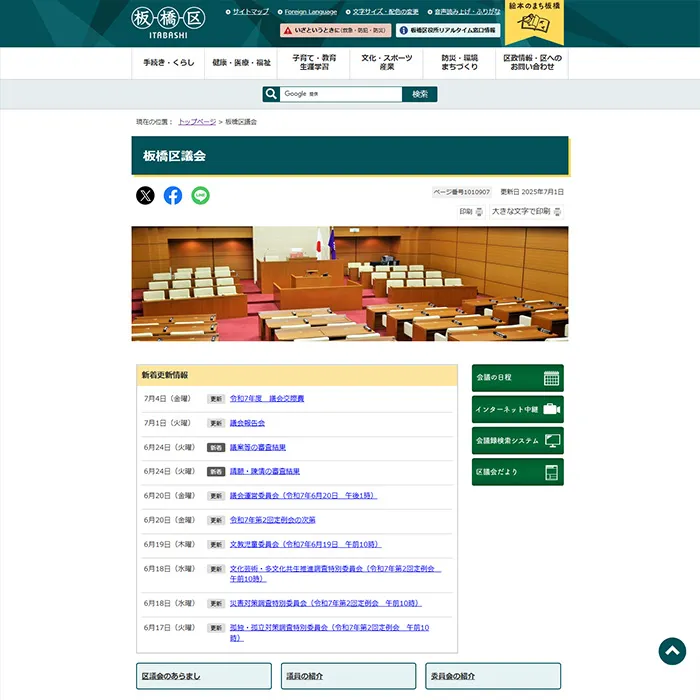Screen dimensions: 700x700
Task: Click calendar icon on 会議の日程
Action: pyautogui.click(x=551, y=378)
